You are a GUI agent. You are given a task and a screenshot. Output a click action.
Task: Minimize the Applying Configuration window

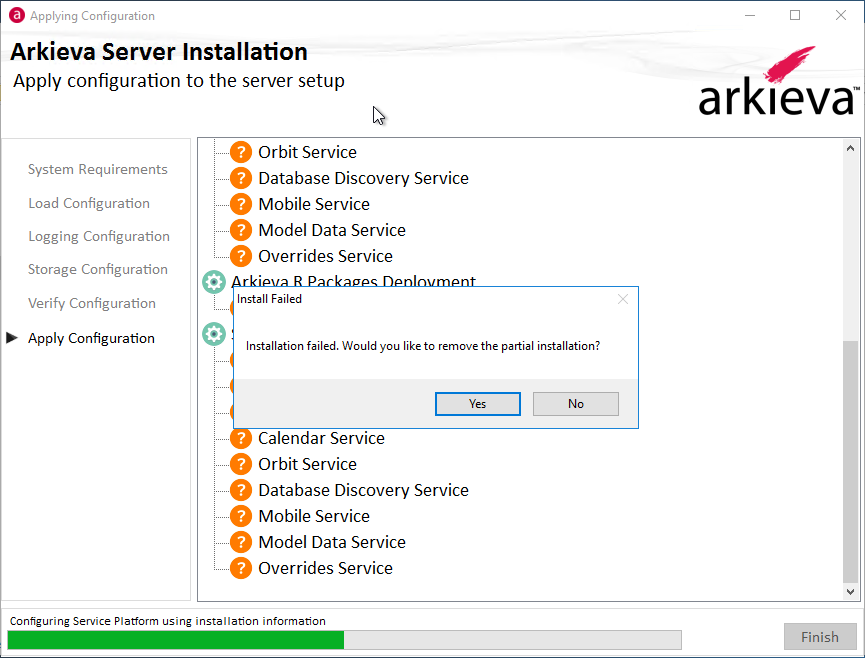(x=750, y=15)
